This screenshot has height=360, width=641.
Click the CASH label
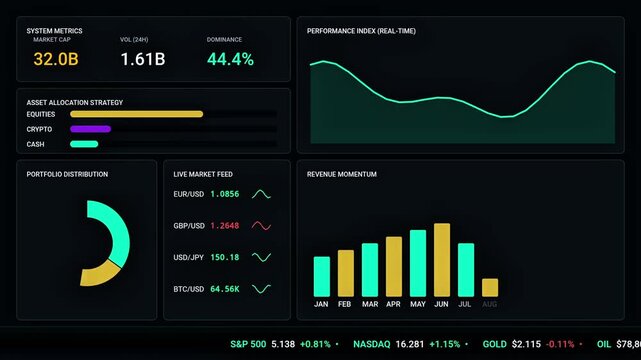coord(36,144)
